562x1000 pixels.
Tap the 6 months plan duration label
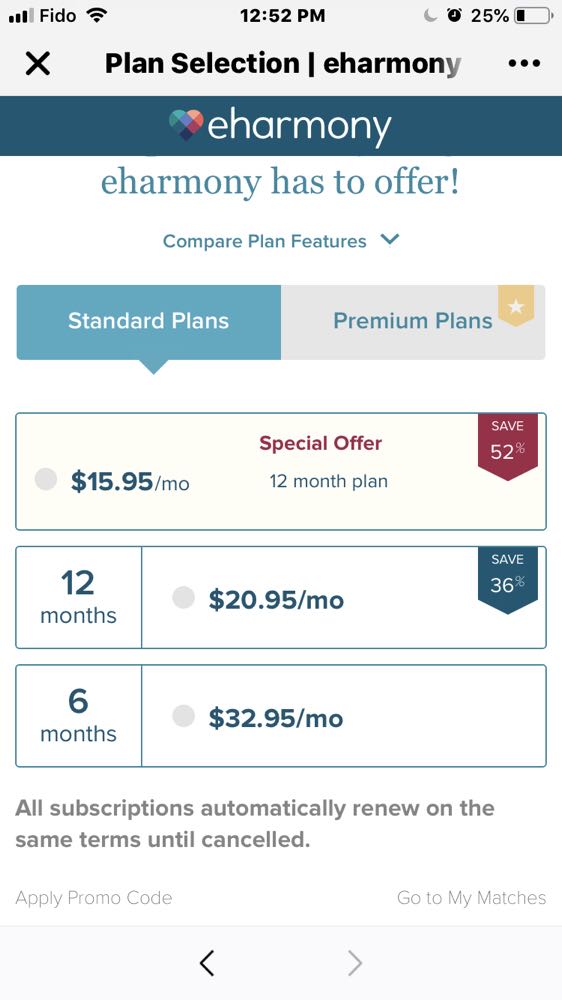78,716
